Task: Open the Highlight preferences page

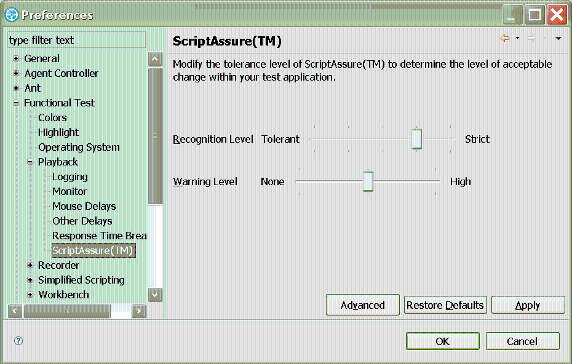Action: (59, 132)
